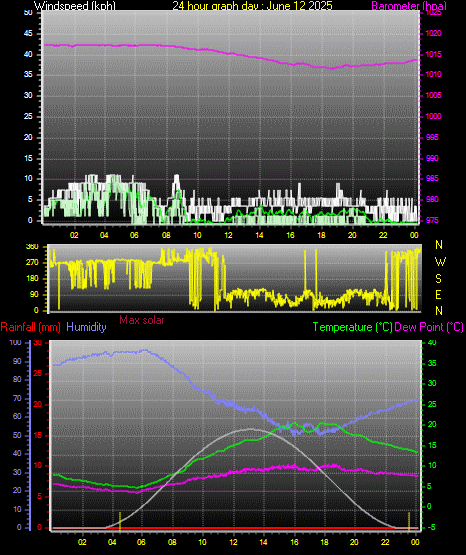
Task: Click the 180 wind direction scale value
Action: (x=32, y=279)
